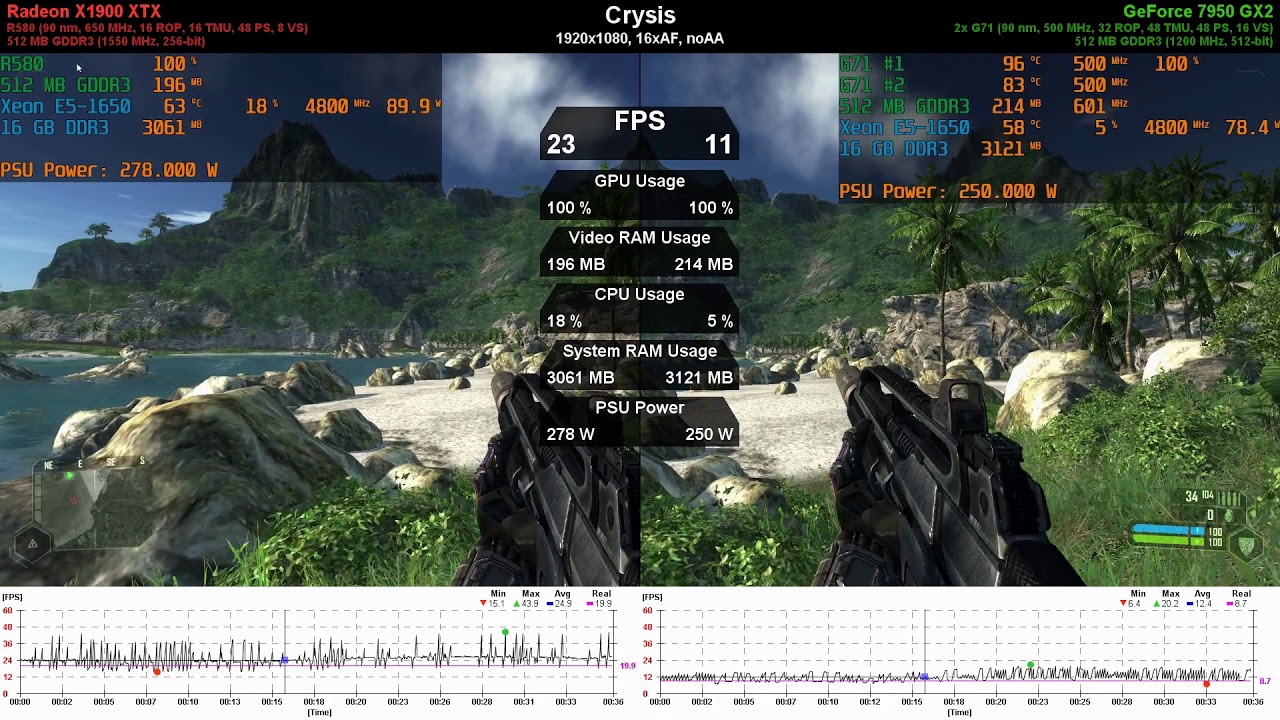The height and width of the screenshot is (720, 1280).
Task: Click the red Min marker on right FPS graph
Action: click(1207, 684)
